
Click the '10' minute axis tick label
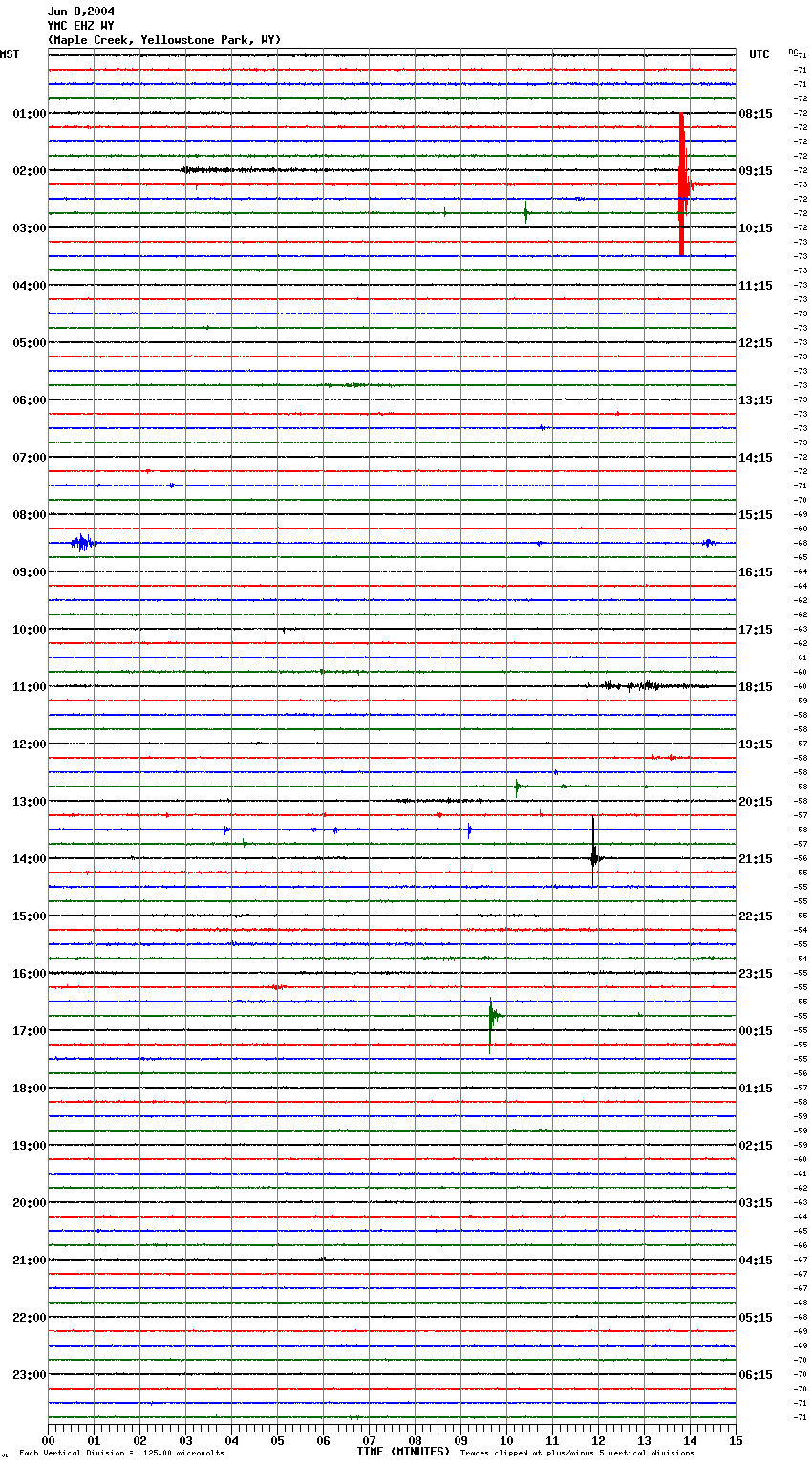tap(506, 1440)
